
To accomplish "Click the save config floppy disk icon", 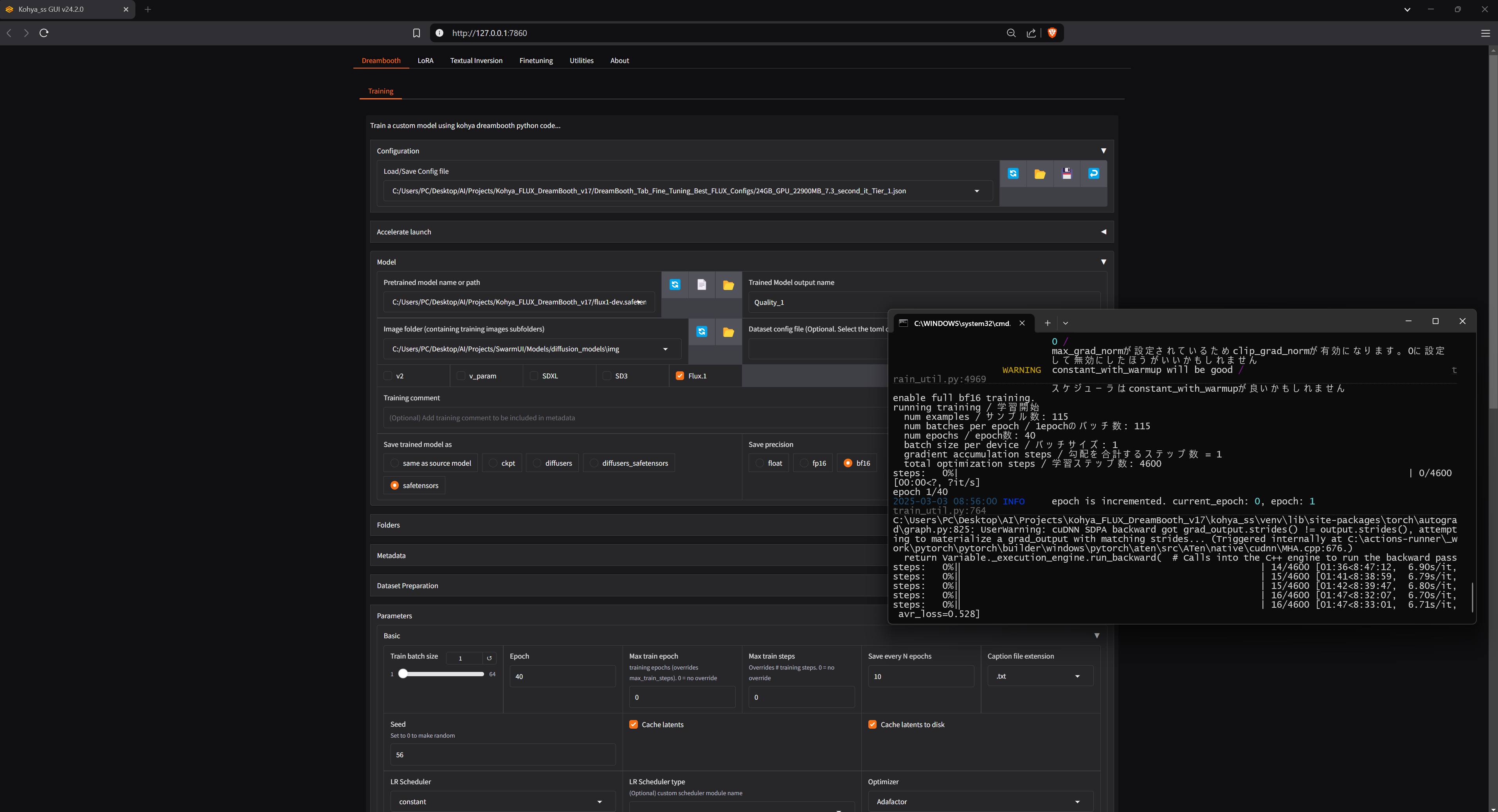I will pos(1066,173).
